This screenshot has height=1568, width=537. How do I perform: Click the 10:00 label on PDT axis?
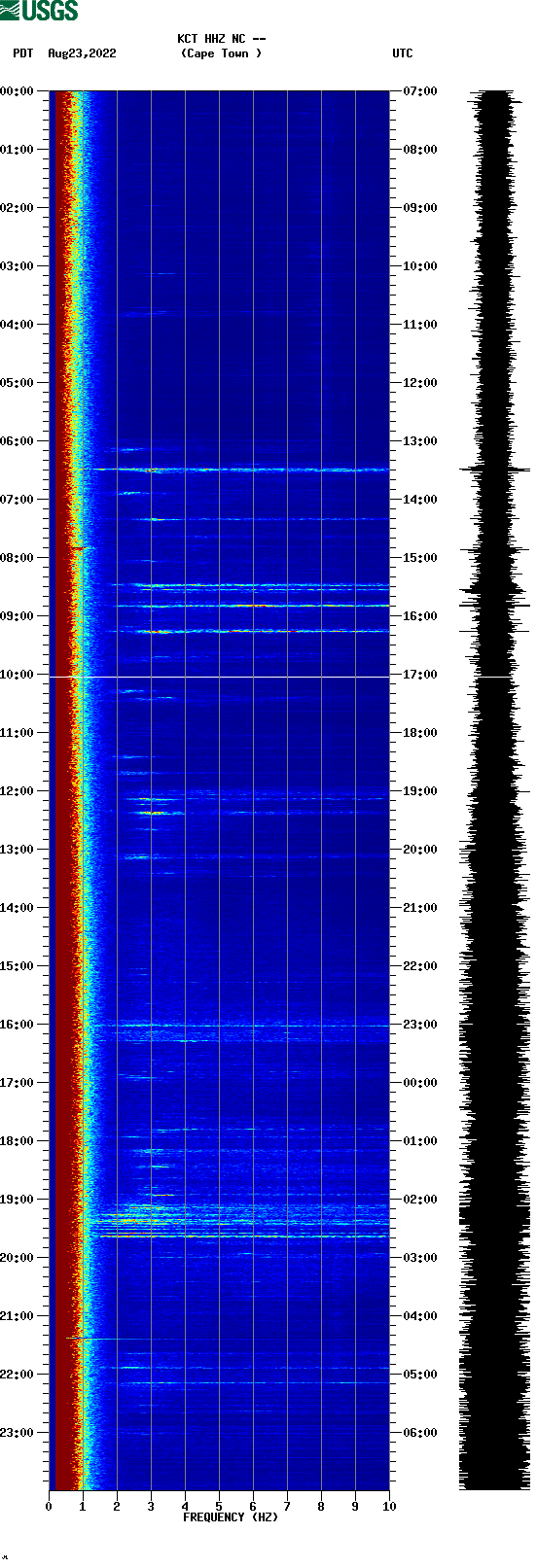[x=18, y=675]
